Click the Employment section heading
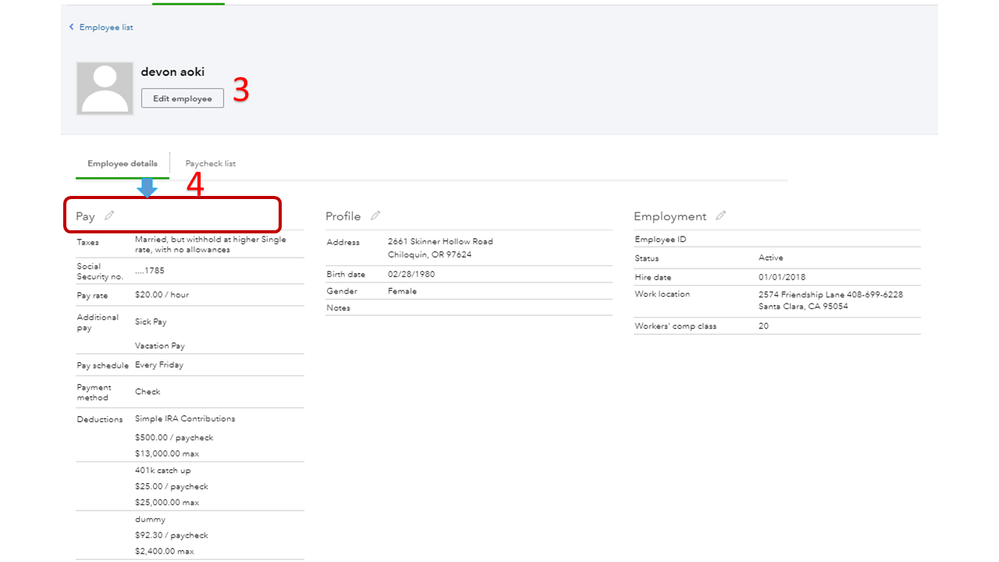Screen dimensions: 999x562 (670, 216)
